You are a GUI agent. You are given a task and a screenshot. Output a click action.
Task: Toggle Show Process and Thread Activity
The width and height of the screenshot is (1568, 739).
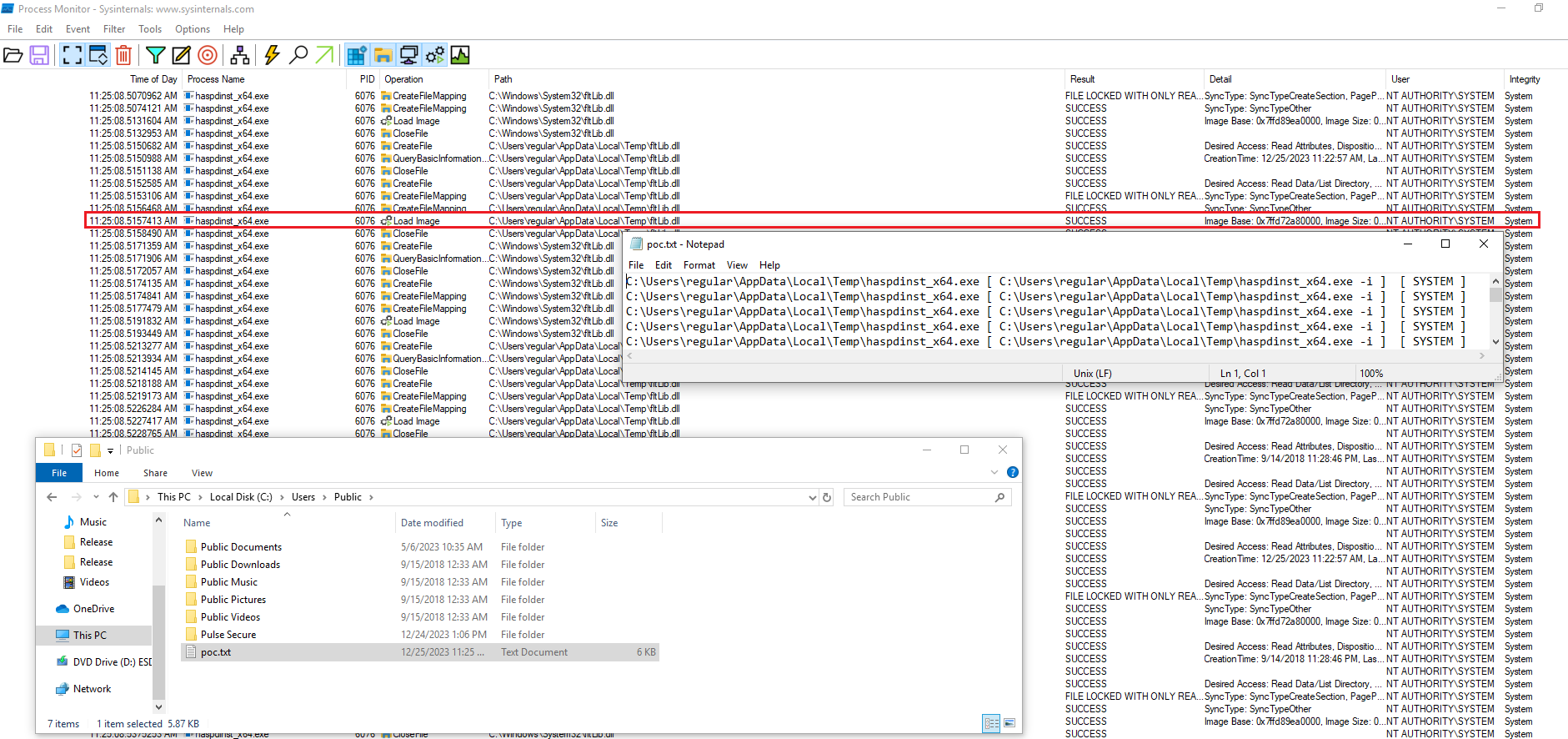[x=434, y=55]
